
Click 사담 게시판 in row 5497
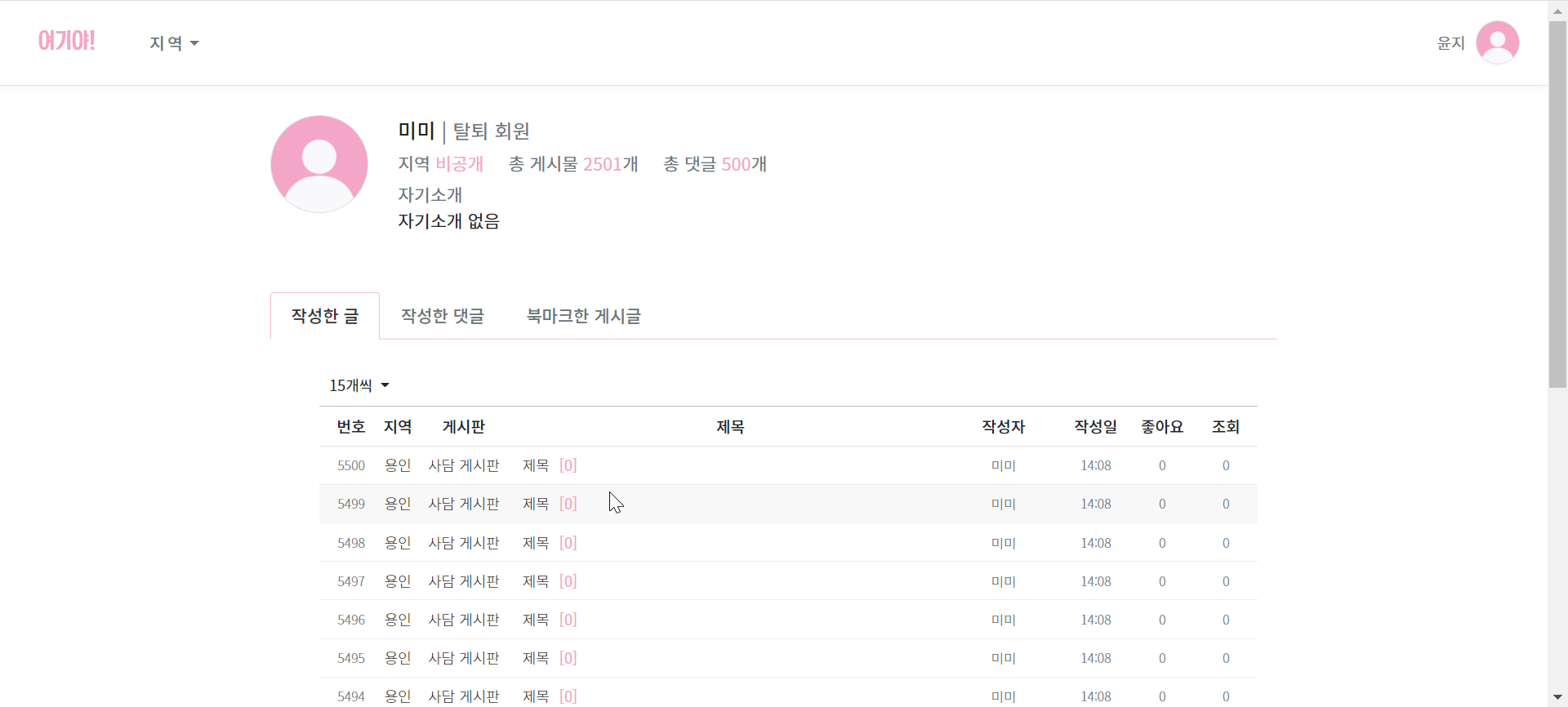pyautogui.click(x=464, y=581)
